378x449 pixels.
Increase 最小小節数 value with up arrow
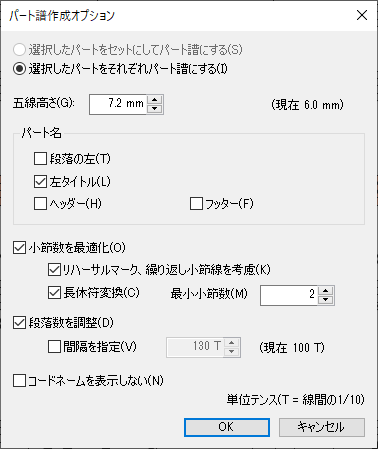pyautogui.click(x=326, y=291)
